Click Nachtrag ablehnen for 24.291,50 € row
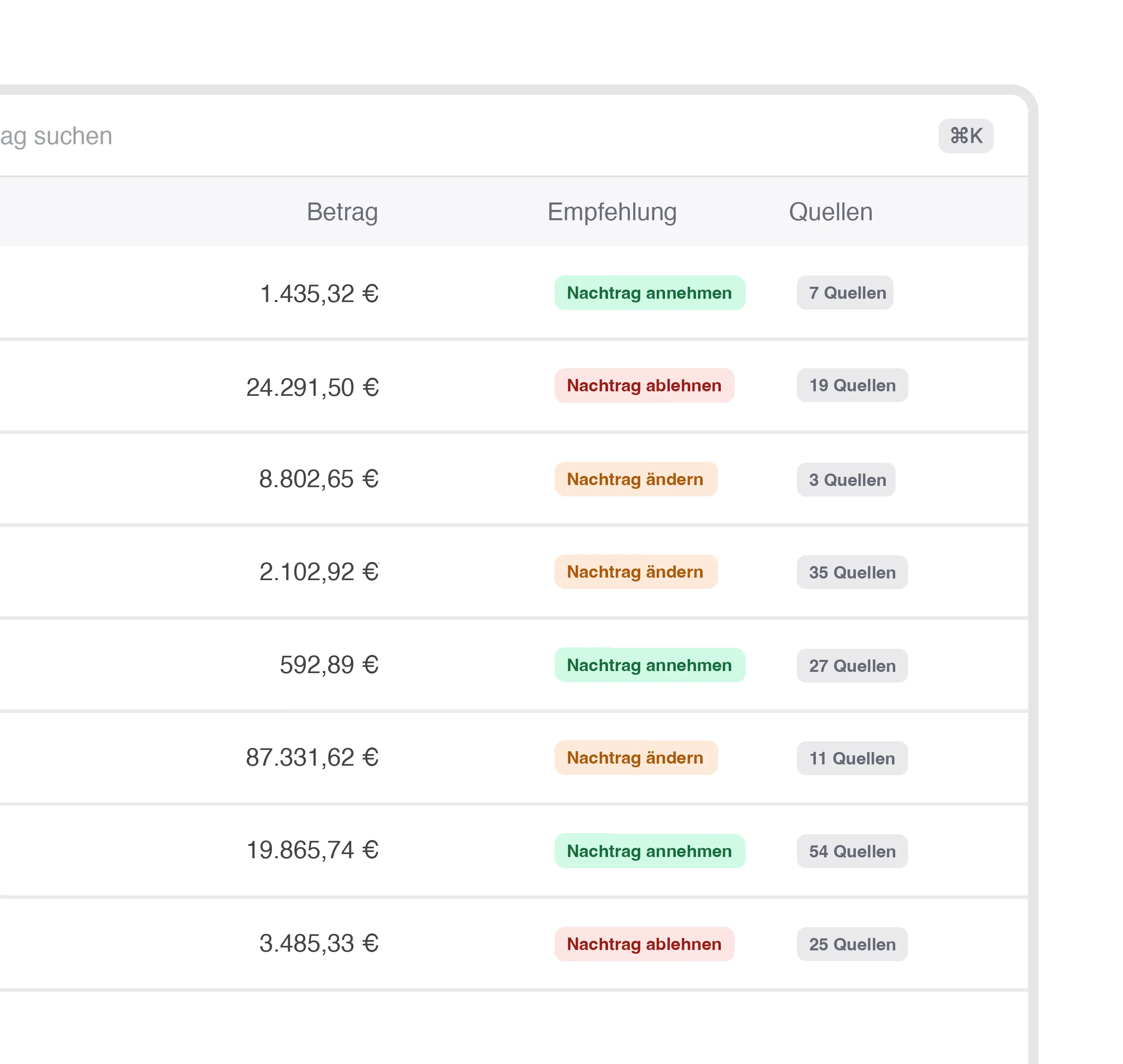This screenshot has width=1123, height=1064. (644, 386)
